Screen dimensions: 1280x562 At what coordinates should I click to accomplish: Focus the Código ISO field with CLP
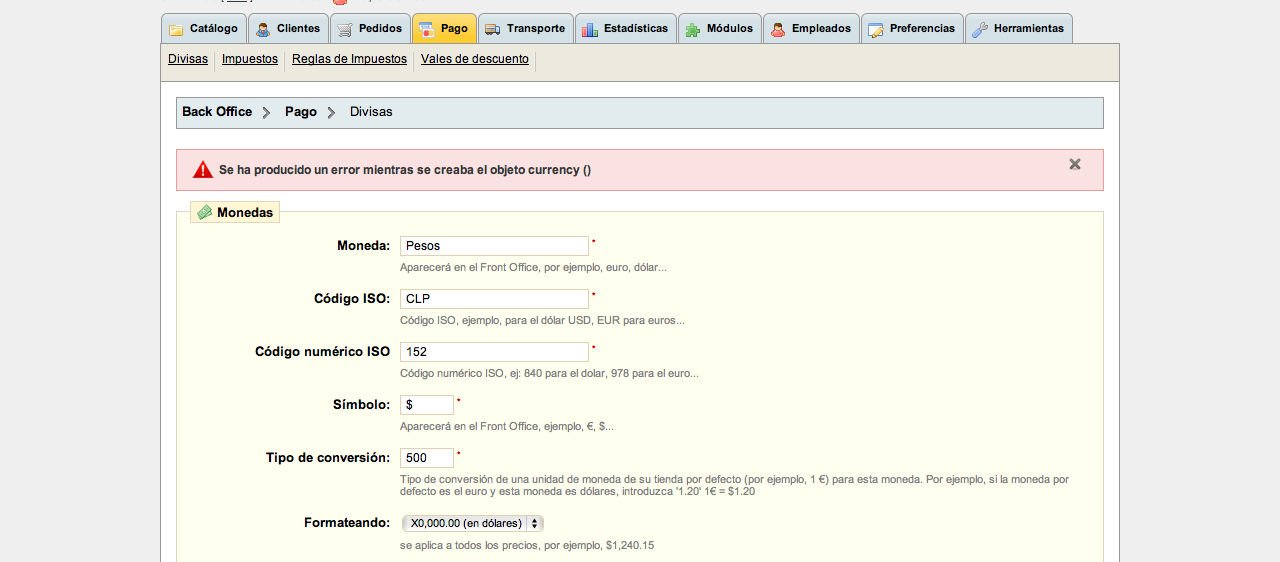pyautogui.click(x=494, y=299)
